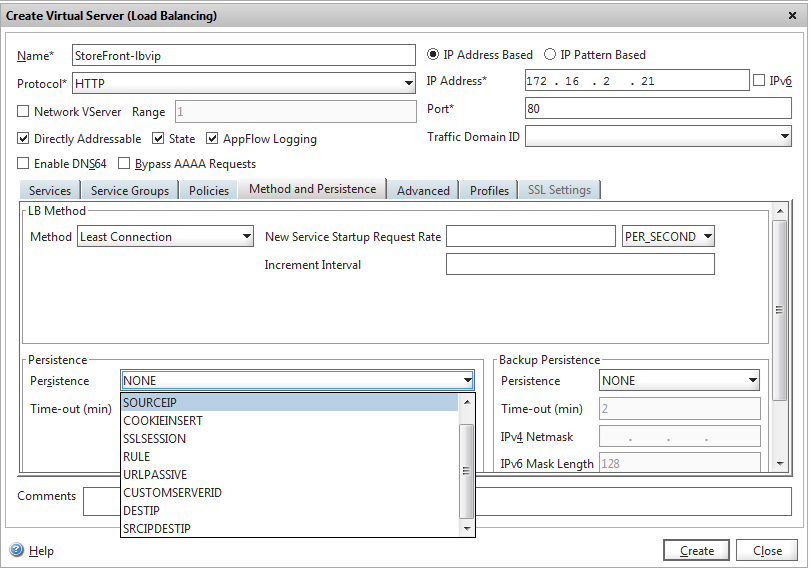The width and height of the screenshot is (811, 568).
Task: Open the LB Method Least Connection dropdown
Action: tap(165, 236)
